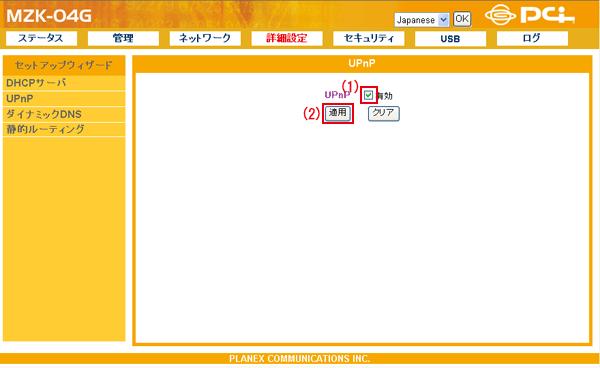Switch to the ネットワーク tab
This screenshot has width=600, height=368.
(205, 38)
